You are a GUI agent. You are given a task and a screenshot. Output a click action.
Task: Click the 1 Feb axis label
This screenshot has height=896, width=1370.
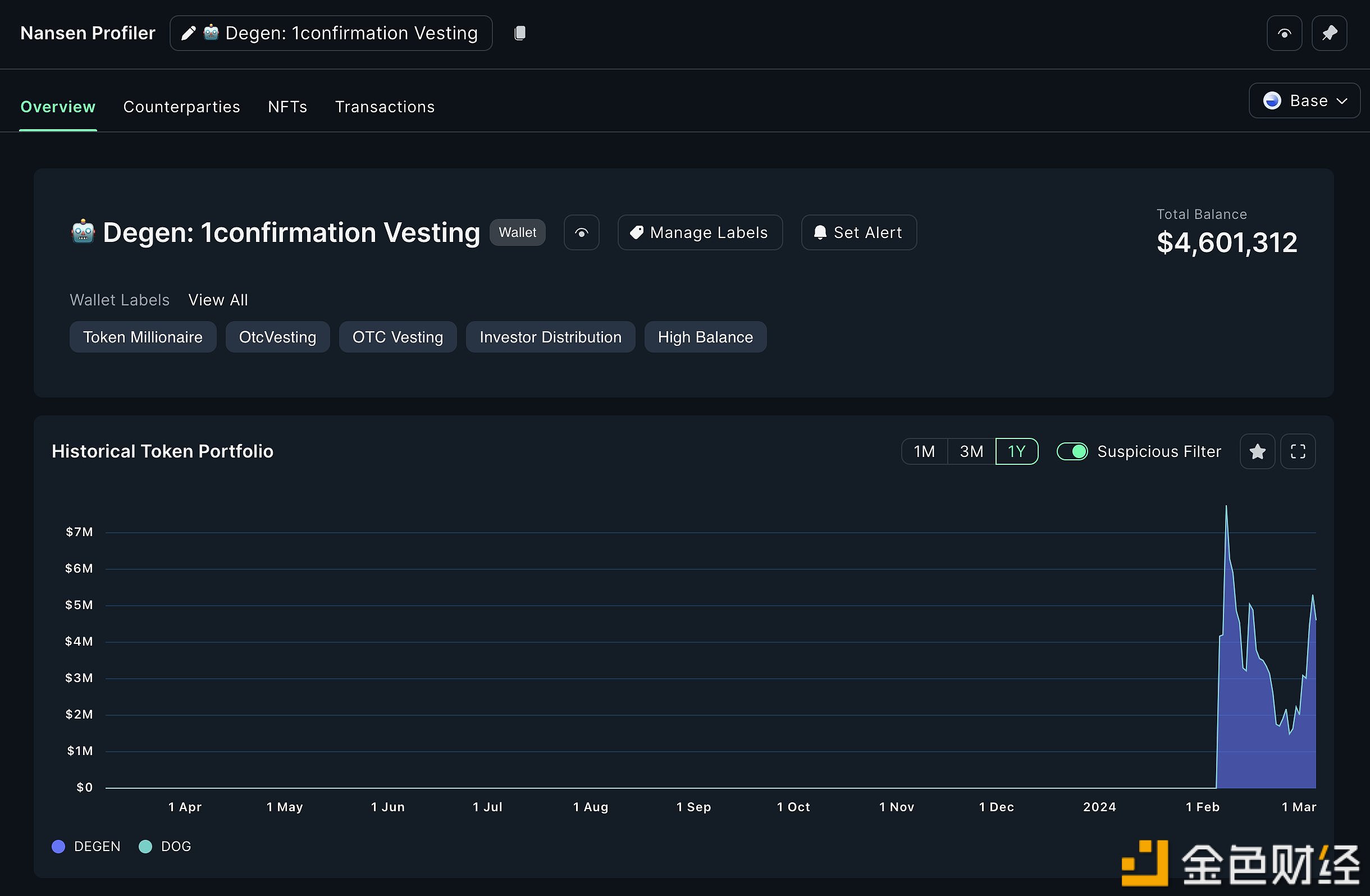point(1203,807)
